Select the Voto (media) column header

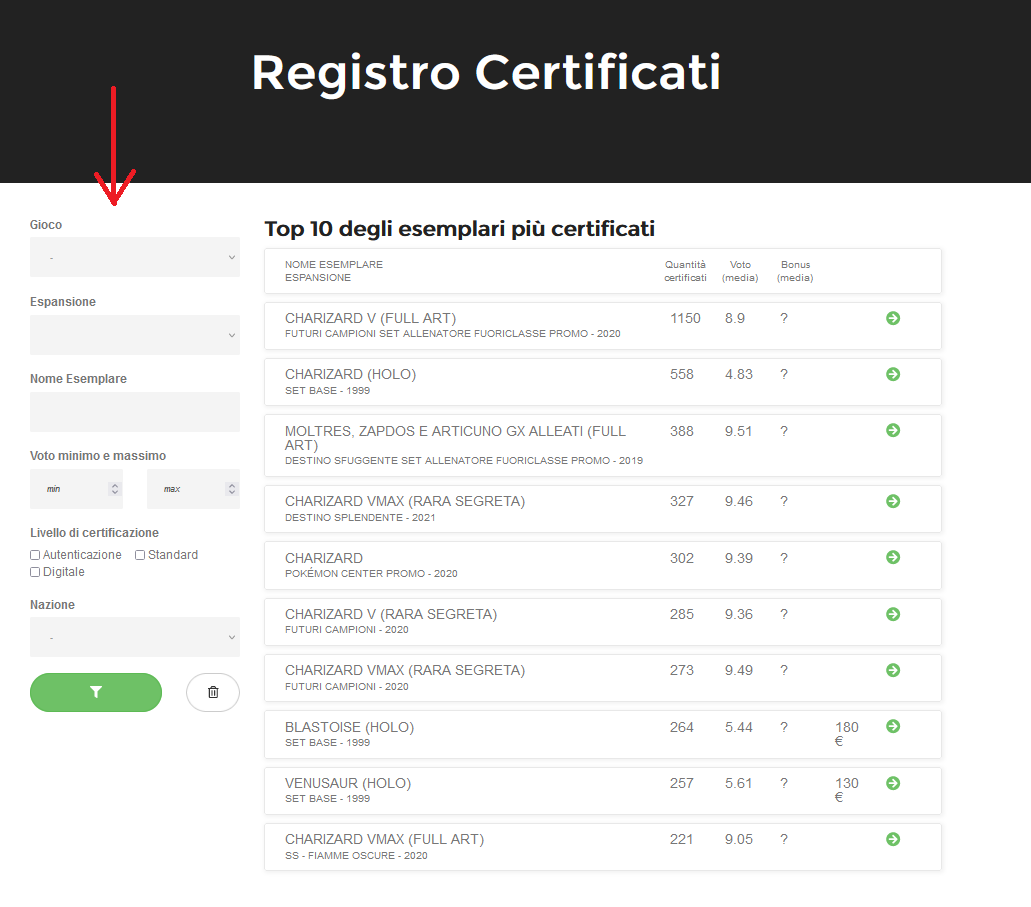coord(740,271)
